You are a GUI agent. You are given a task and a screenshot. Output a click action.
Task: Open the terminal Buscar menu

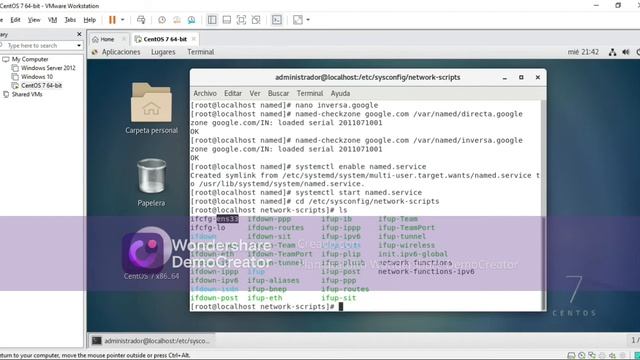278,93
